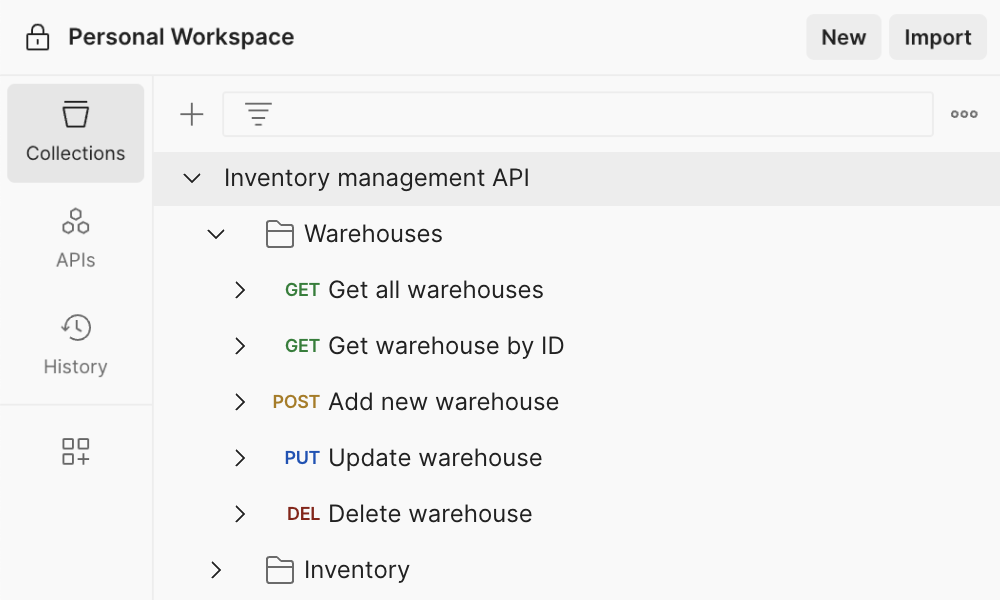This screenshot has height=600, width=1000.
Task: Collapse the Inventory management API collection
Action: pyautogui.click(x=192, y=178)
